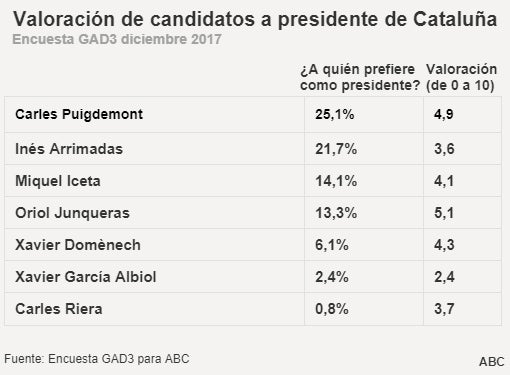The height and width of the screenshot is (375, 510).
Task: Select the Inés Arrimadas name cell
Action: 69,149
